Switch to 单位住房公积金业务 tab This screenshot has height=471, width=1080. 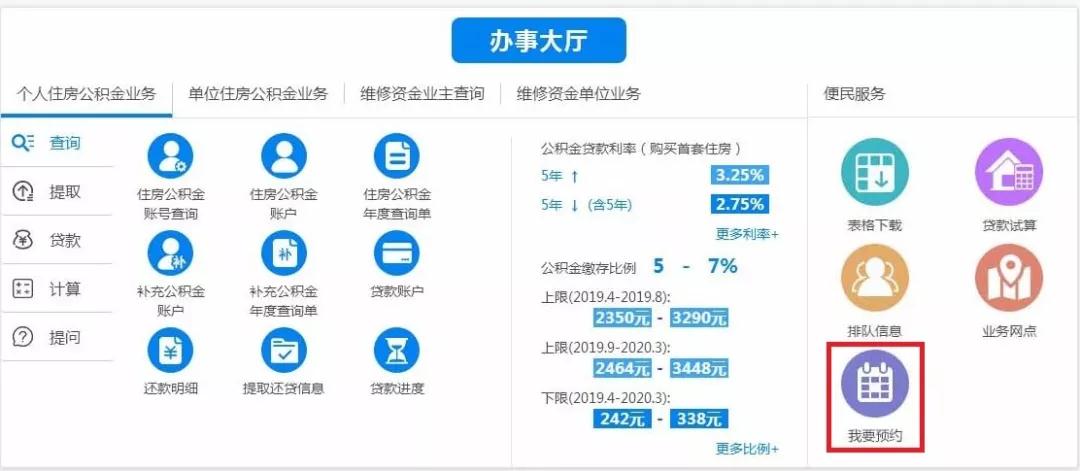(258, 94)
